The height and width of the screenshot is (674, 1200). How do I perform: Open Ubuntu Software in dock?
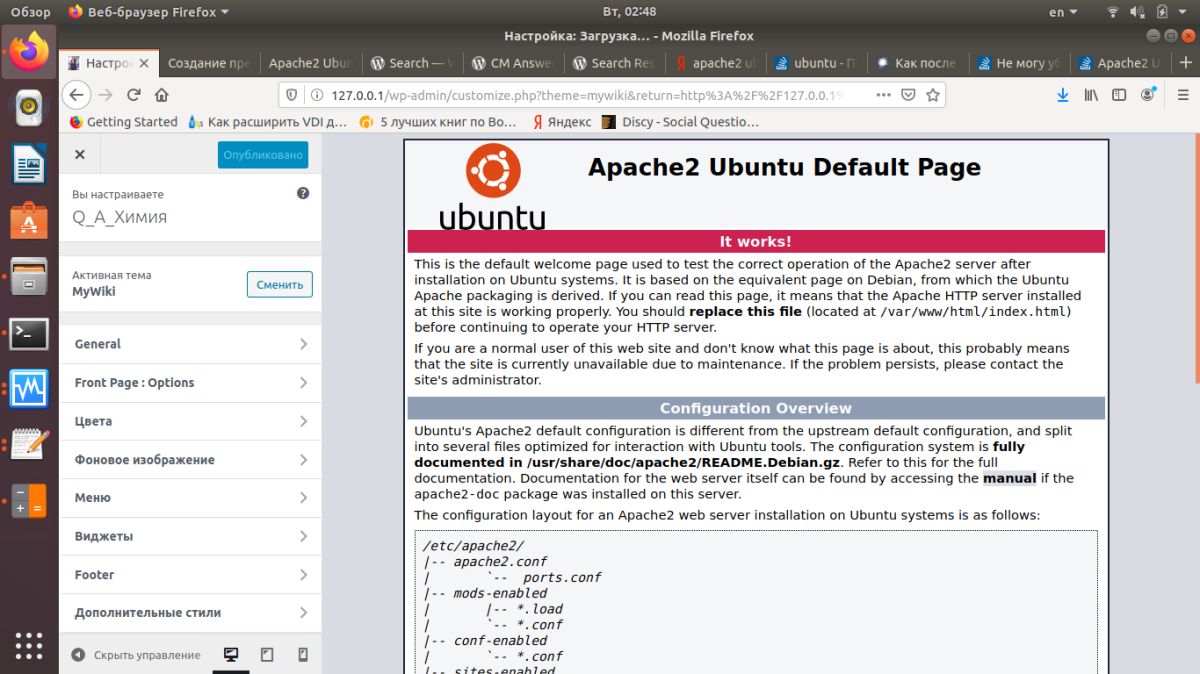(30, 220)
